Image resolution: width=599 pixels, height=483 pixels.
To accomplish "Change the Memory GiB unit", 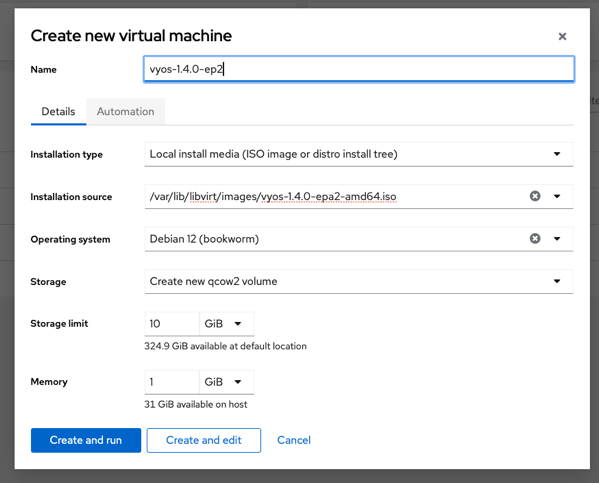I will 226,382.
